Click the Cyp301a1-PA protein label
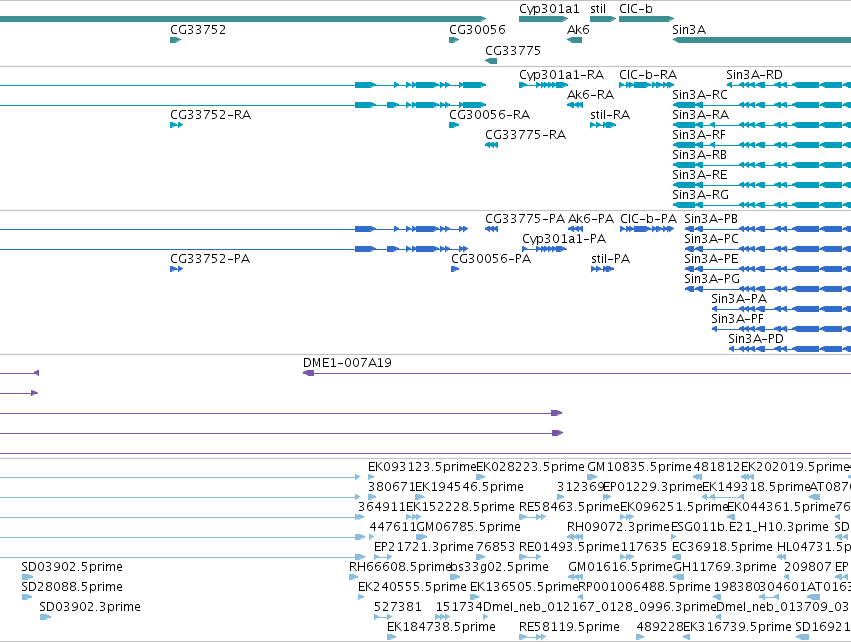The height and width of the screenshot is (642, 851). click(564, 239)
